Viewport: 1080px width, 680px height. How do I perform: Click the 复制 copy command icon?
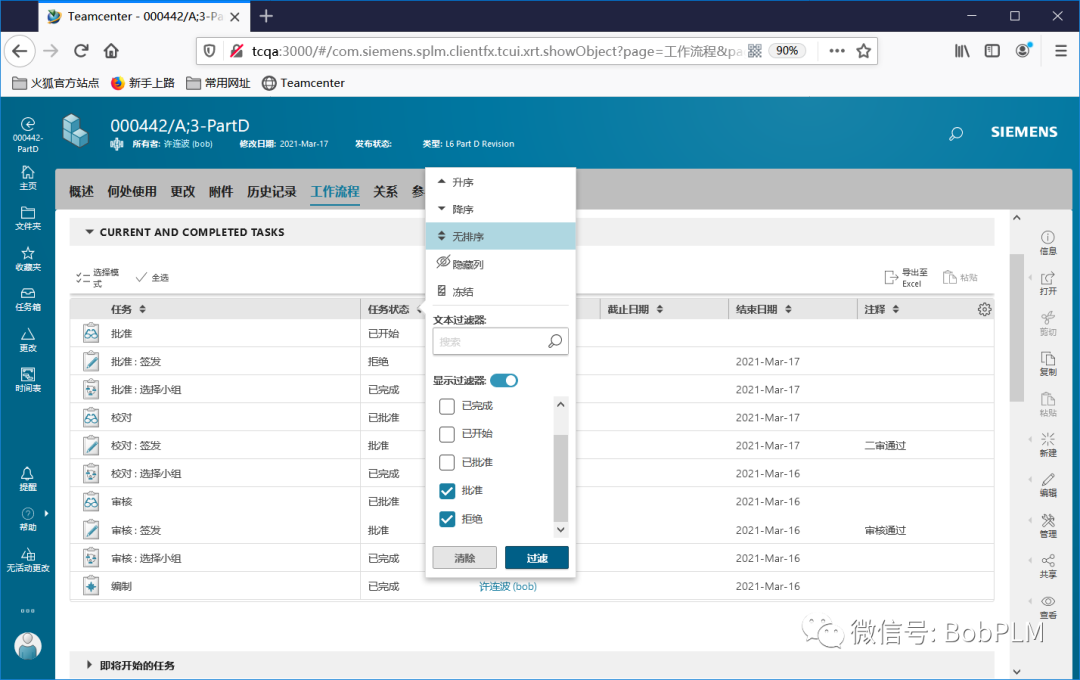tap(1048, 364)
